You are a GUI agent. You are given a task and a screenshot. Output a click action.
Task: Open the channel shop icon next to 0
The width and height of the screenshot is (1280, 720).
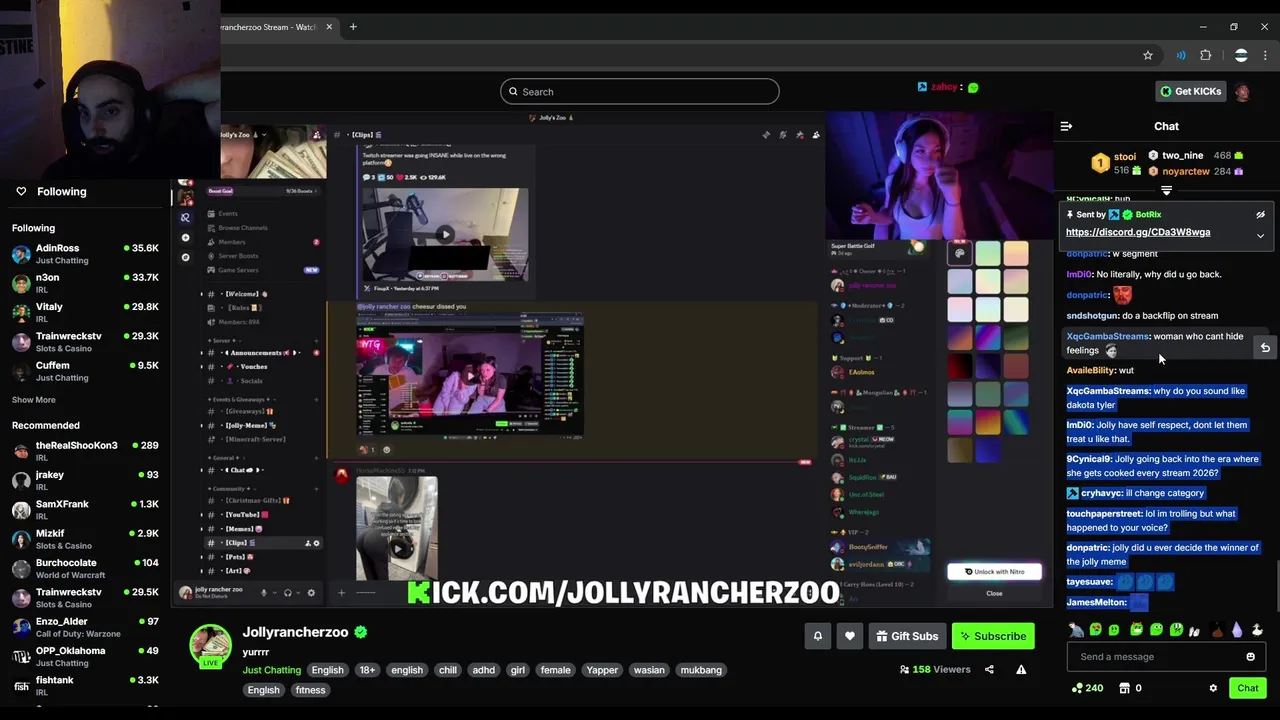tap(1124, 688)
